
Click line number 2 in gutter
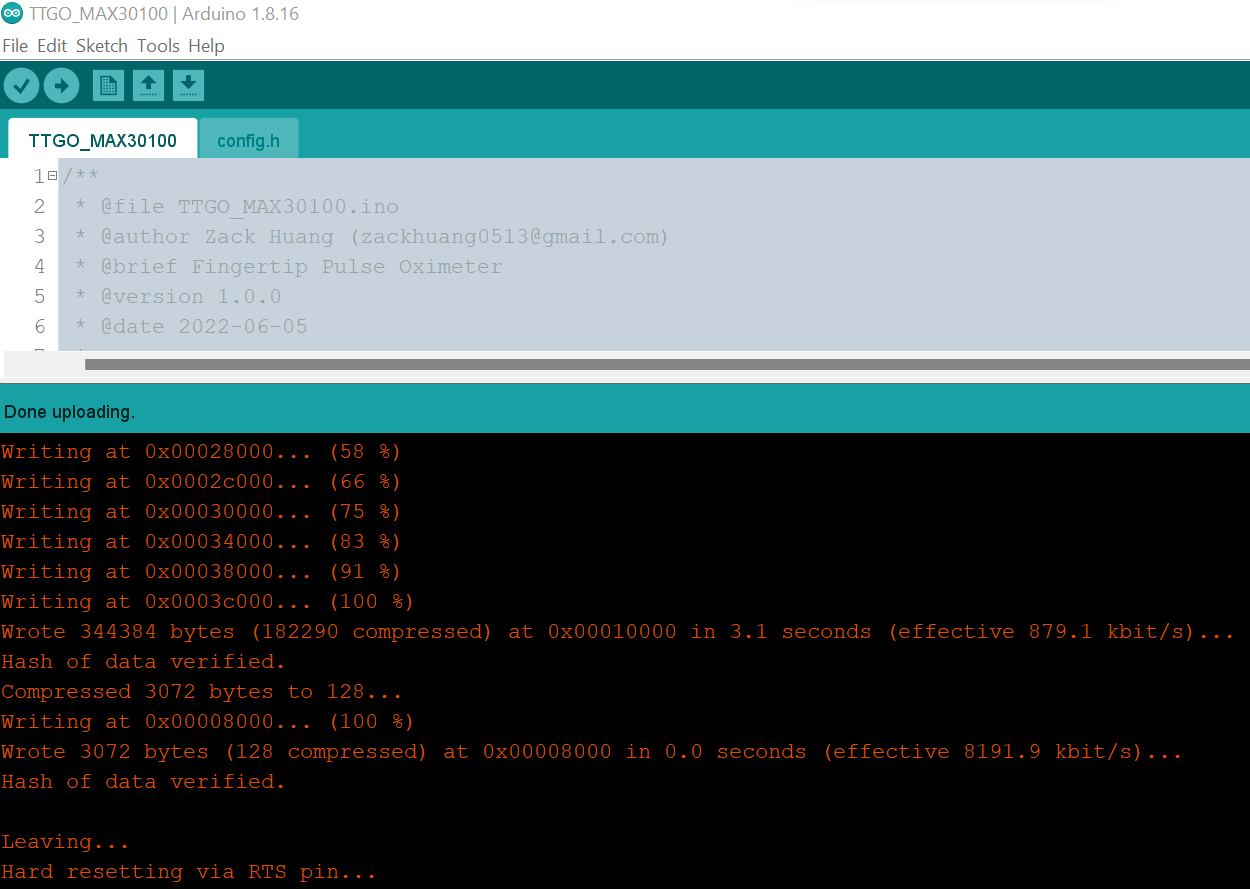39,207
